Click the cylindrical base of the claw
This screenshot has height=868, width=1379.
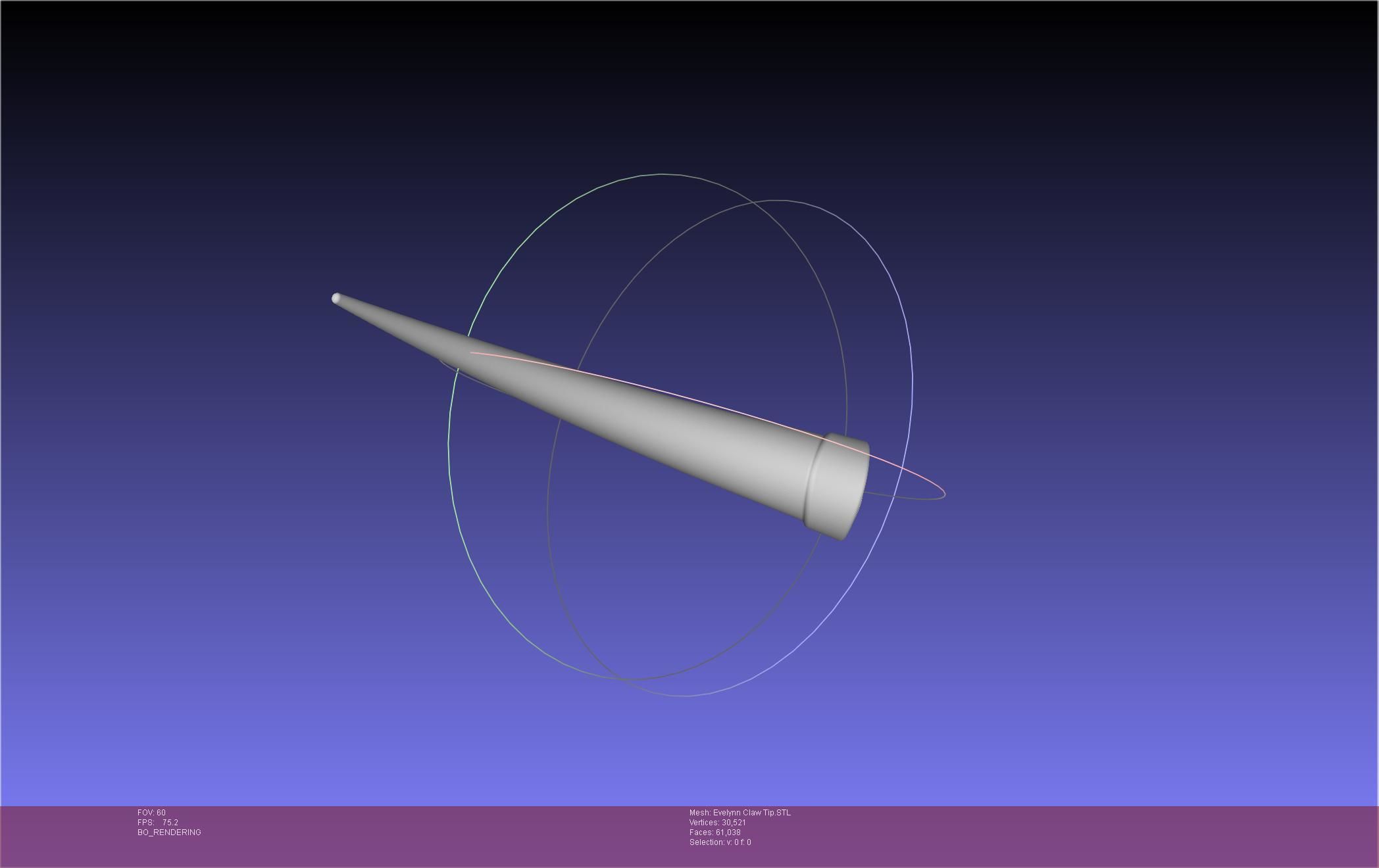pos(837,487)
